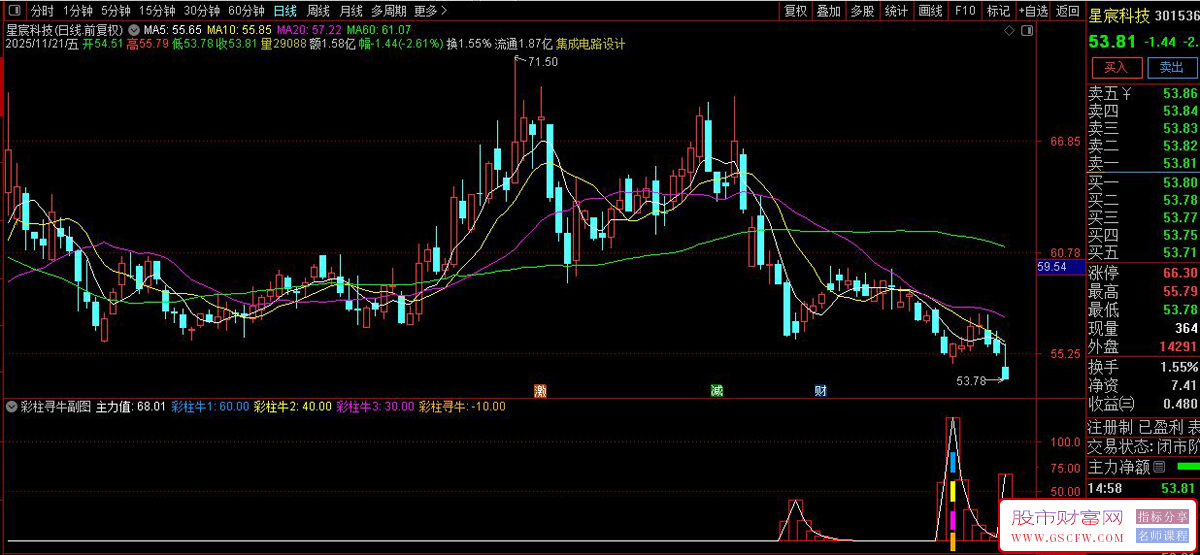Click the 14:58 trade tick row
The image size is (1200, 555).
[1143, 489]
